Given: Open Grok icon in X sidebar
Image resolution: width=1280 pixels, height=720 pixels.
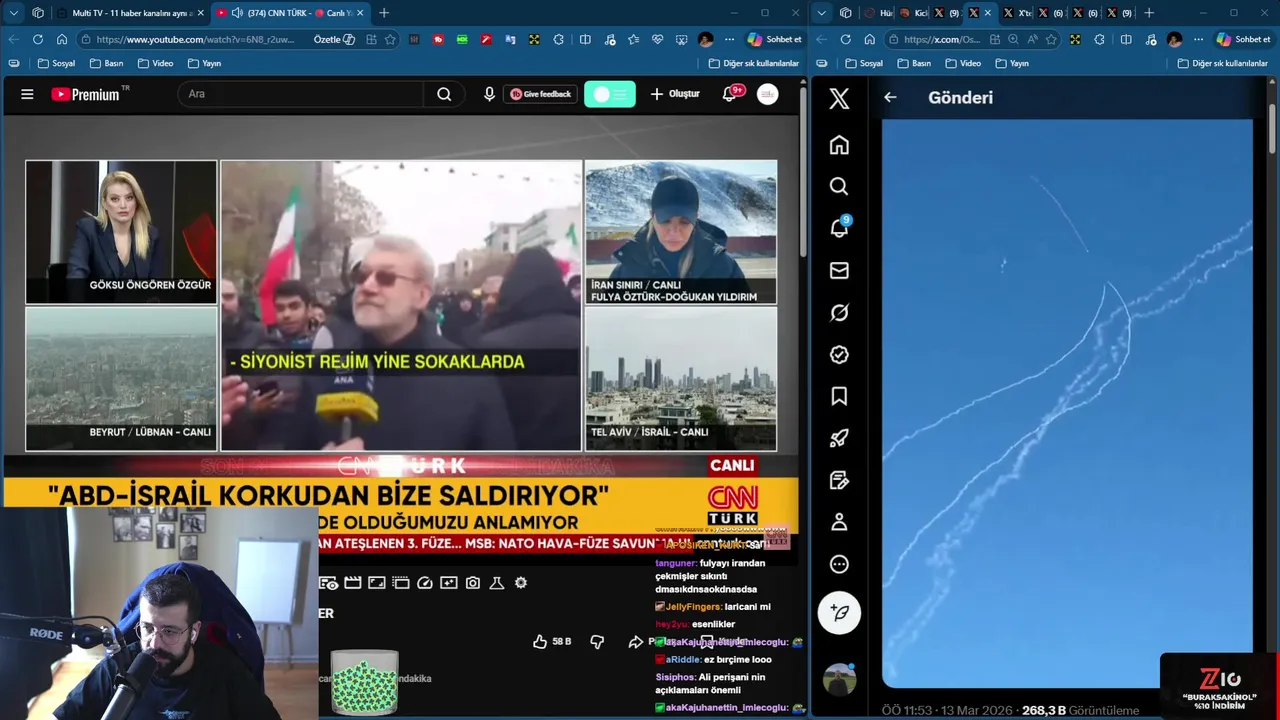Looking at the screenshot, I should click(839, 313).
